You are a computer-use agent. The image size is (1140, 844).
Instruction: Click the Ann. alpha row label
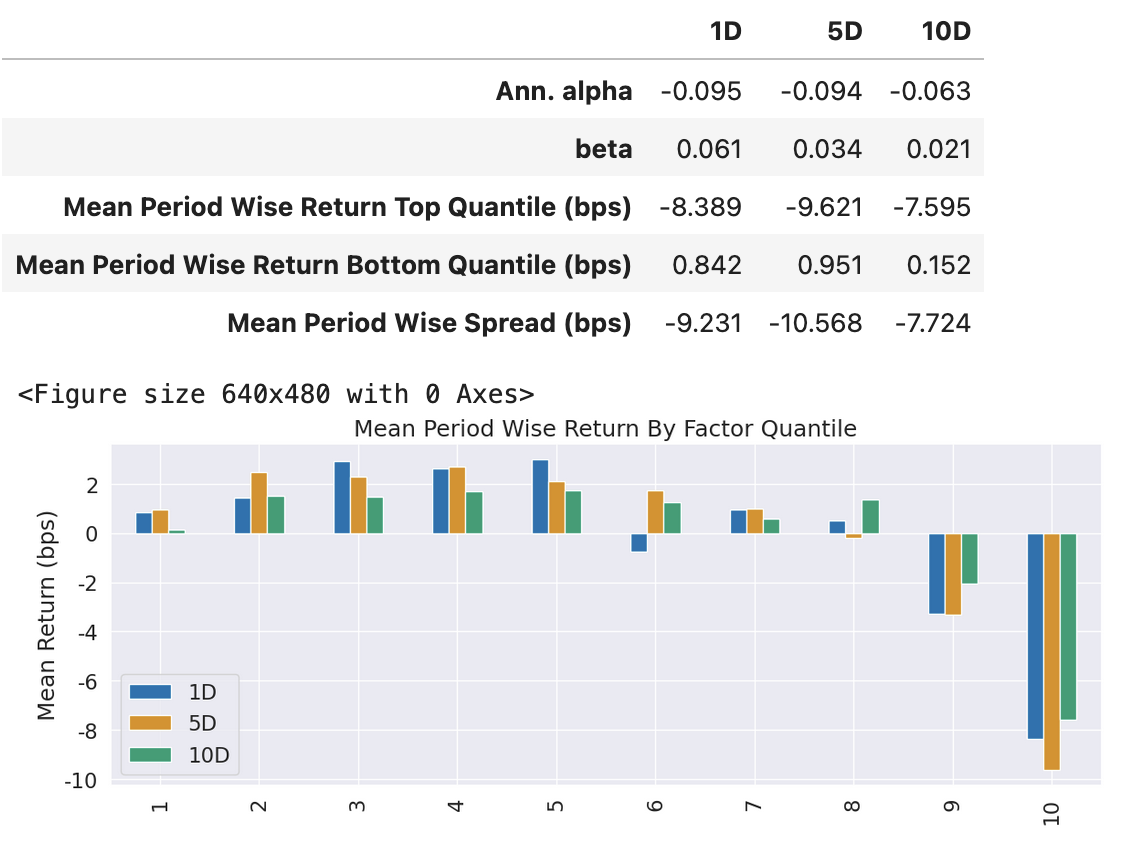pyautogui.click(x=564, y=92)
